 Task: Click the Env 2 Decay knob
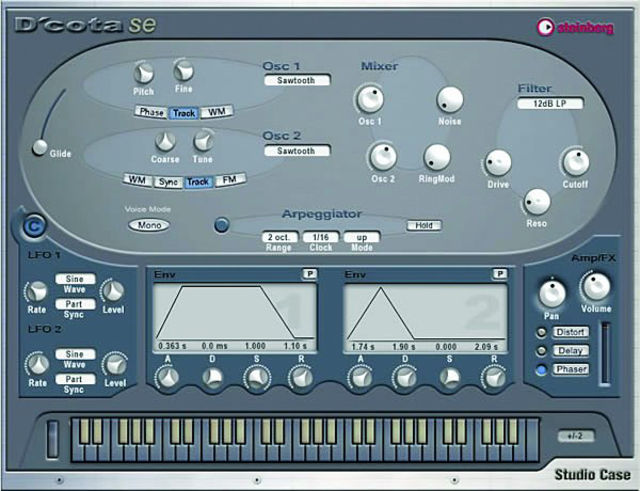tap(405, 378)
